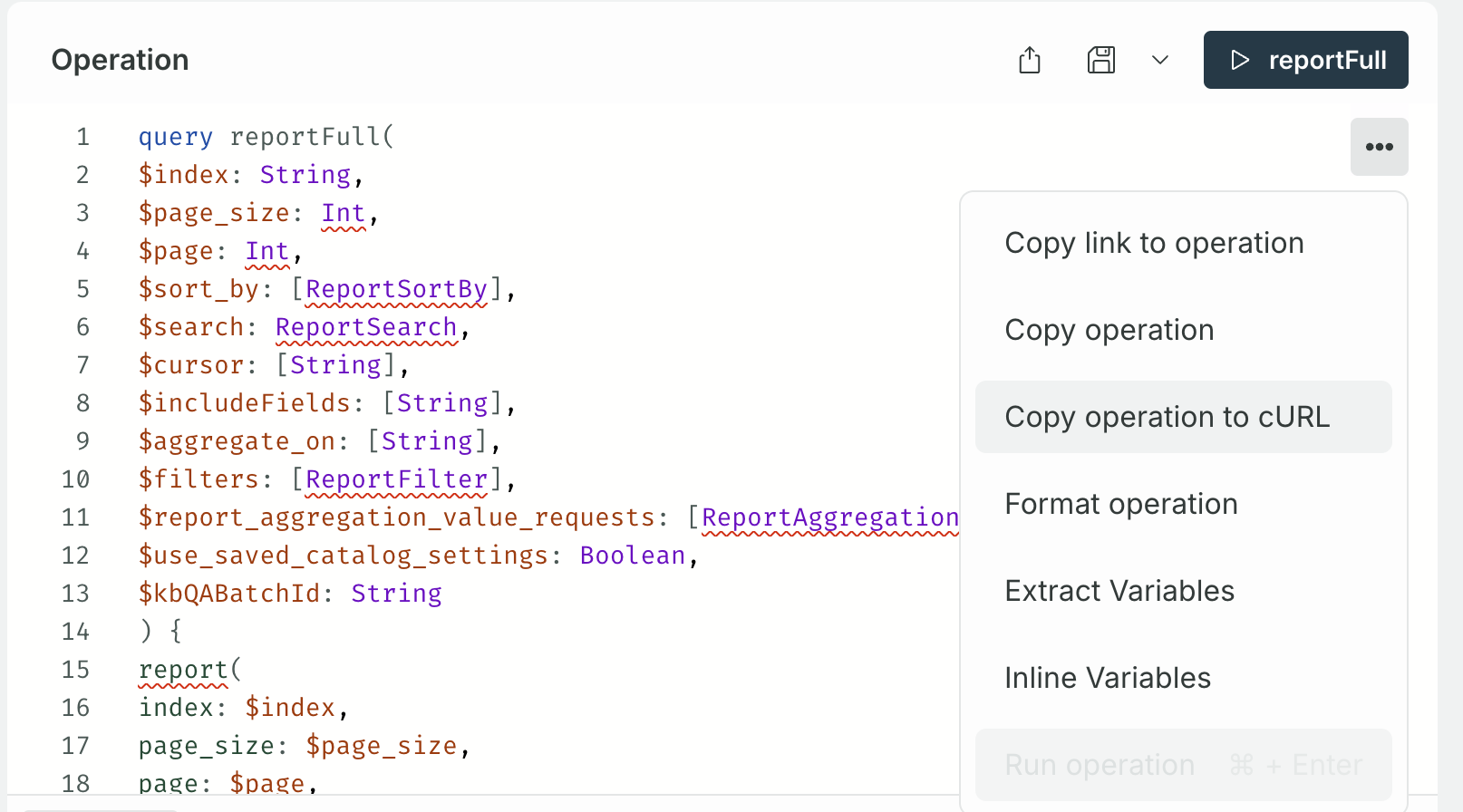This screenshot has height=812, width=1463.
Task: Click 'page_size: $page_size' argument line
Action: 305,746
